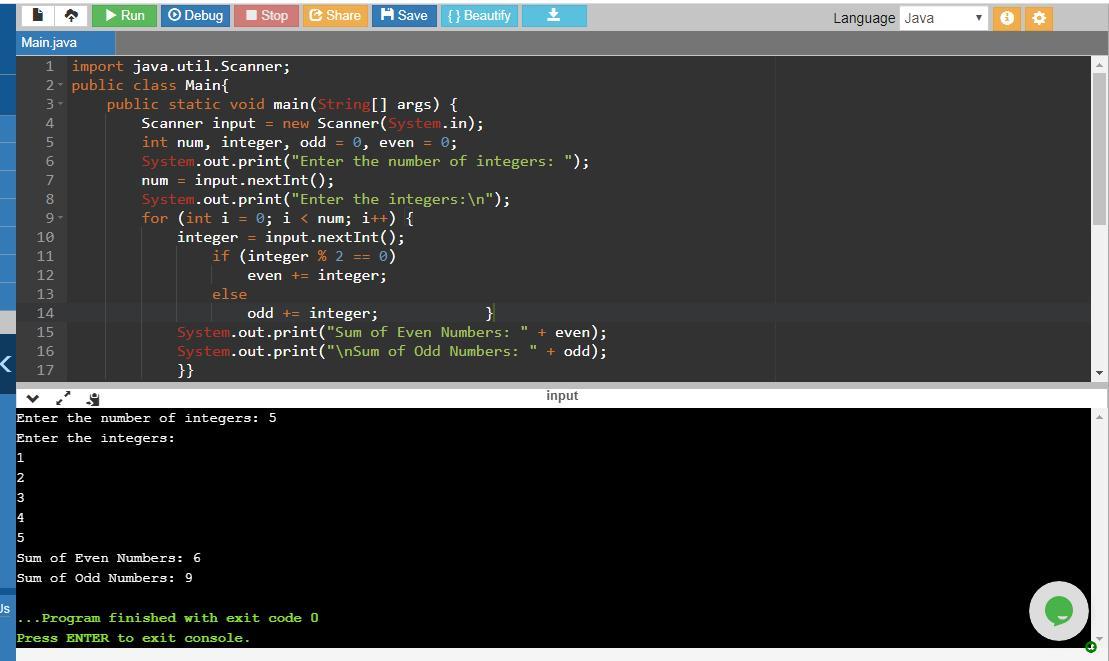The image size is (1109, 661).
Task: Click the orange info icon
Action: (1007, 18)
